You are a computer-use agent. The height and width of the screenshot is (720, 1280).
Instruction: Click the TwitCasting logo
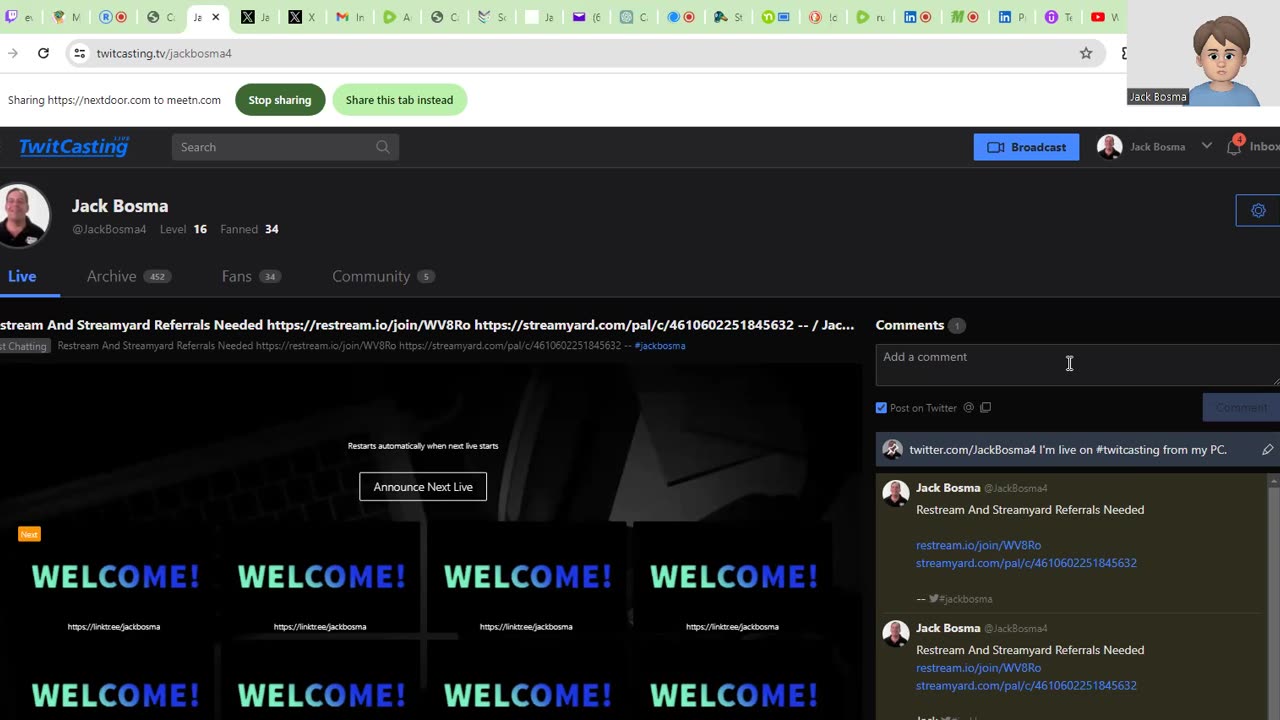point(74,147)
